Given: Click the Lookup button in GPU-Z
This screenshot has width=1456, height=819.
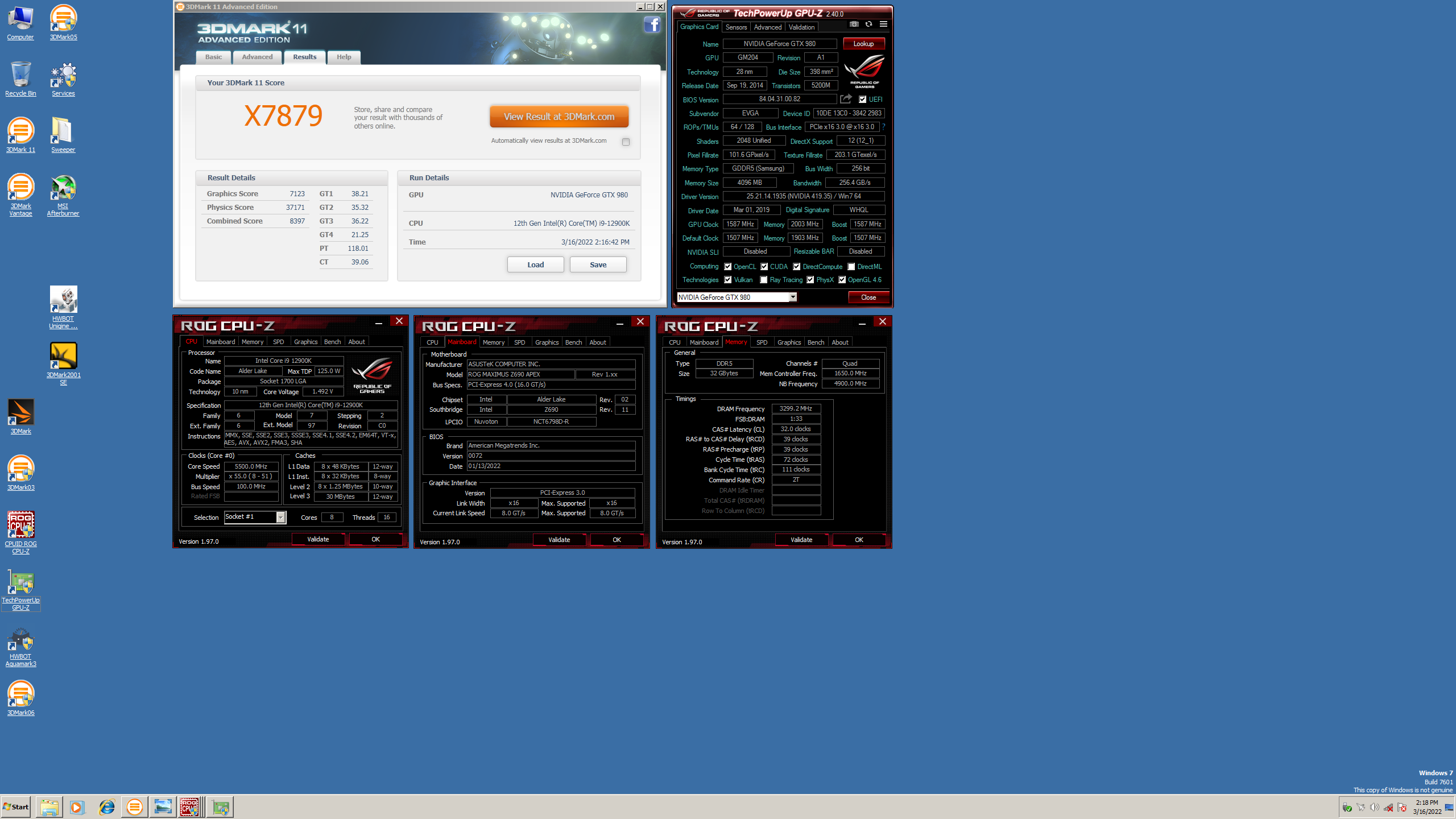Looking at the screenshot, I should (863, 44).
